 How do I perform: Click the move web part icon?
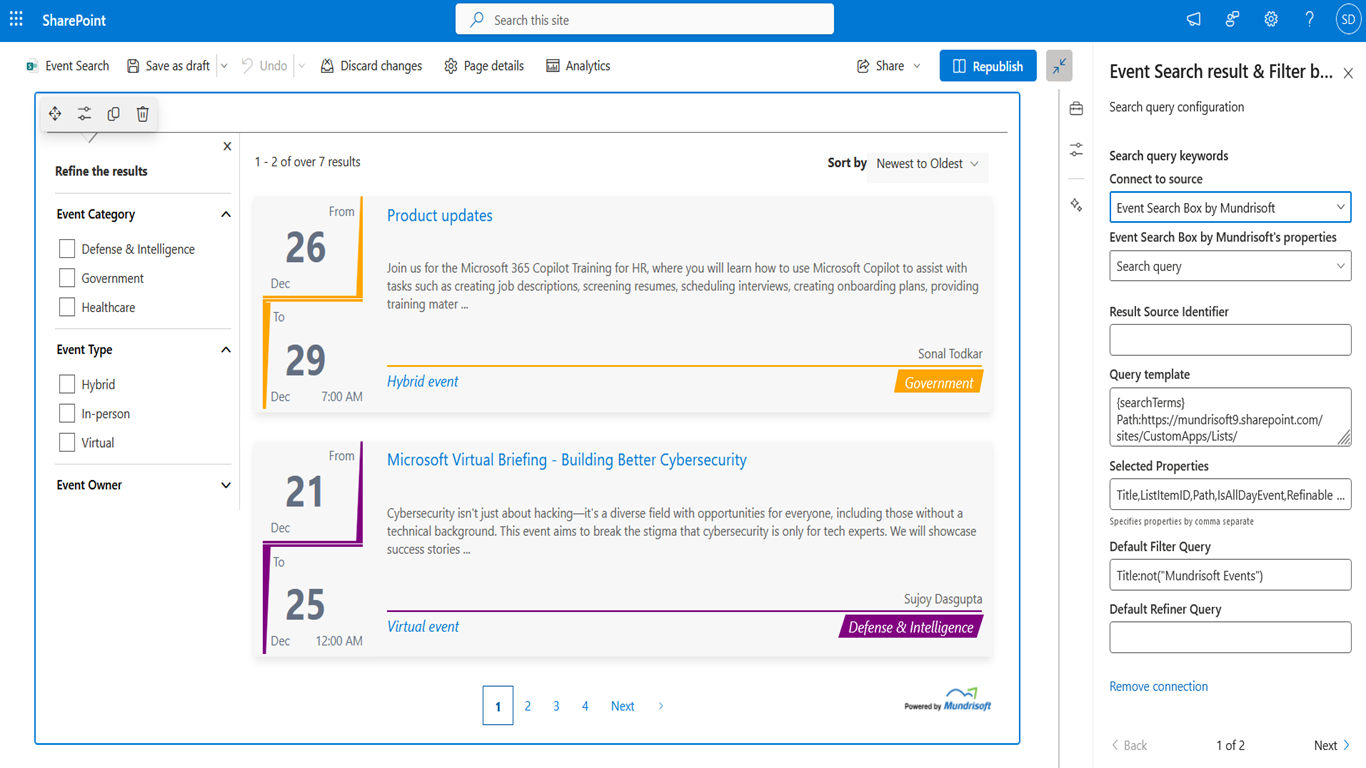(x=55, y=114)
